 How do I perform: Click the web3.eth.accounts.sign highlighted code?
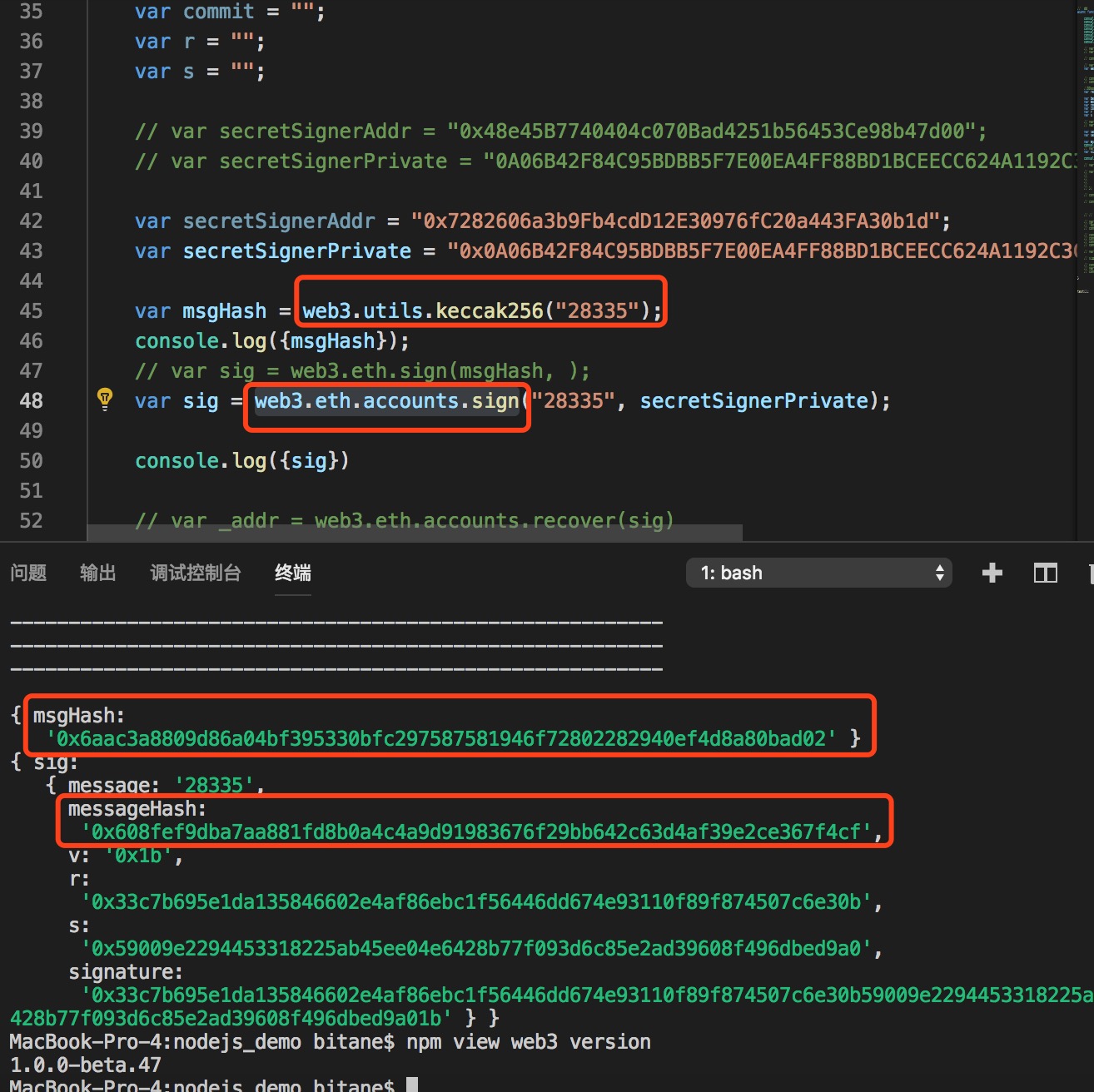(385, 400)
